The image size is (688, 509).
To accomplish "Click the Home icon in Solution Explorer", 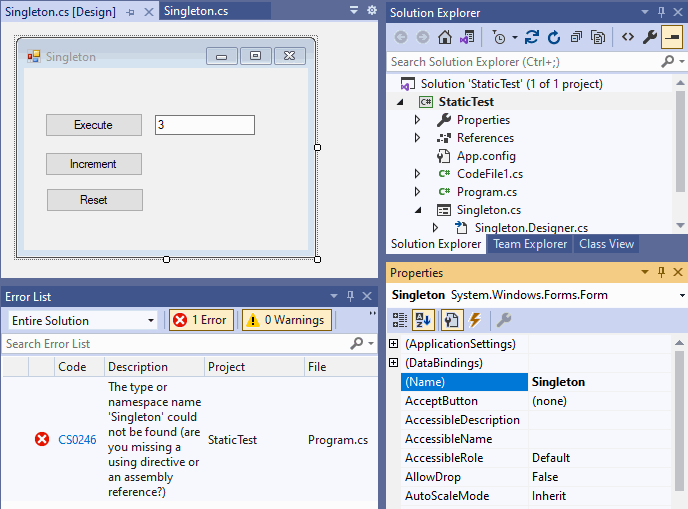I will click(444, 37).
